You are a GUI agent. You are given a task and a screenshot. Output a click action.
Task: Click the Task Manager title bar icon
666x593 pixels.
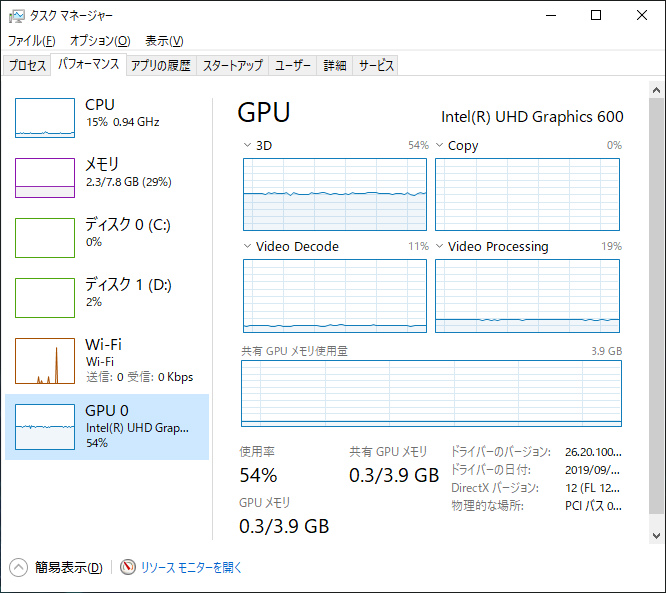[x=17, y=16]
